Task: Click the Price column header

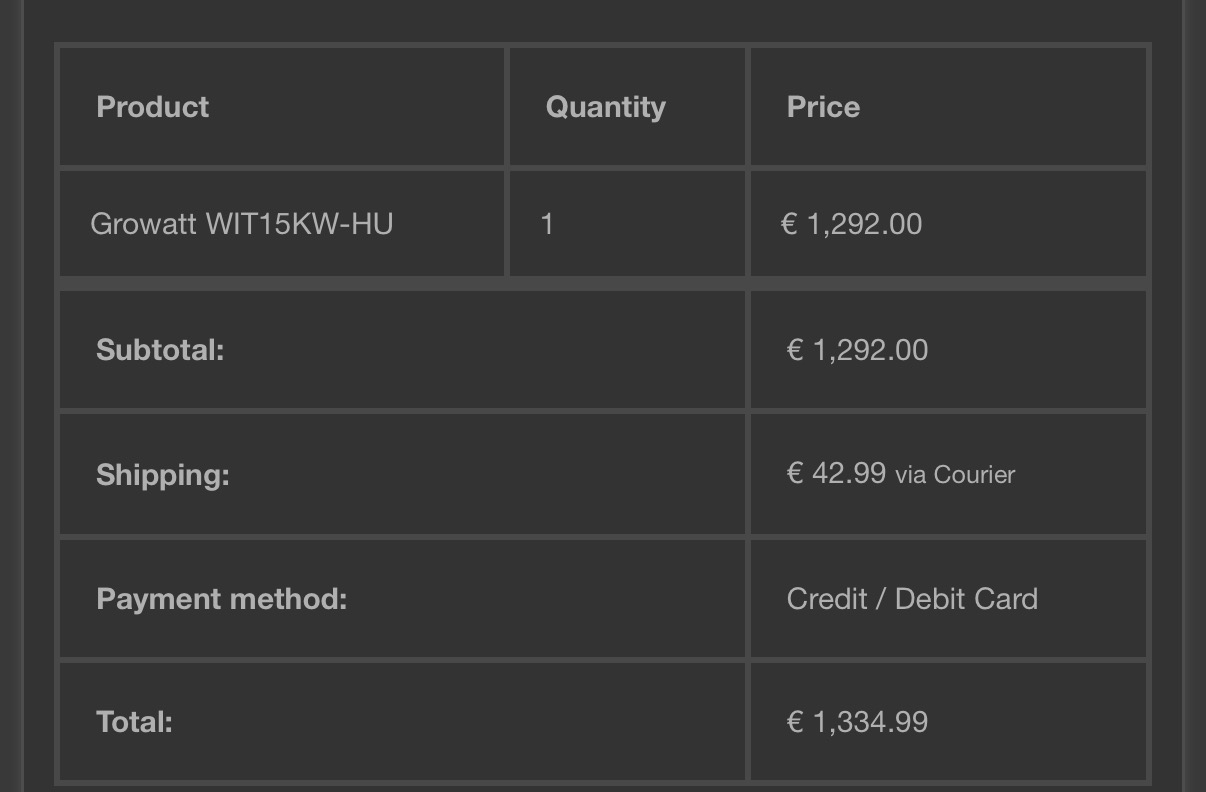Action: tap(823, 107)
